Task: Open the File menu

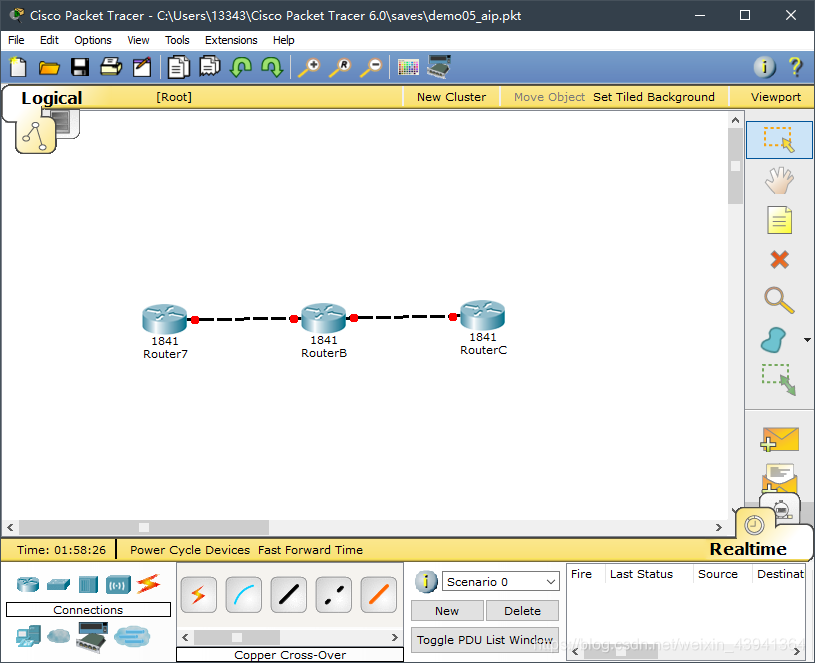Action: (16, 40)
